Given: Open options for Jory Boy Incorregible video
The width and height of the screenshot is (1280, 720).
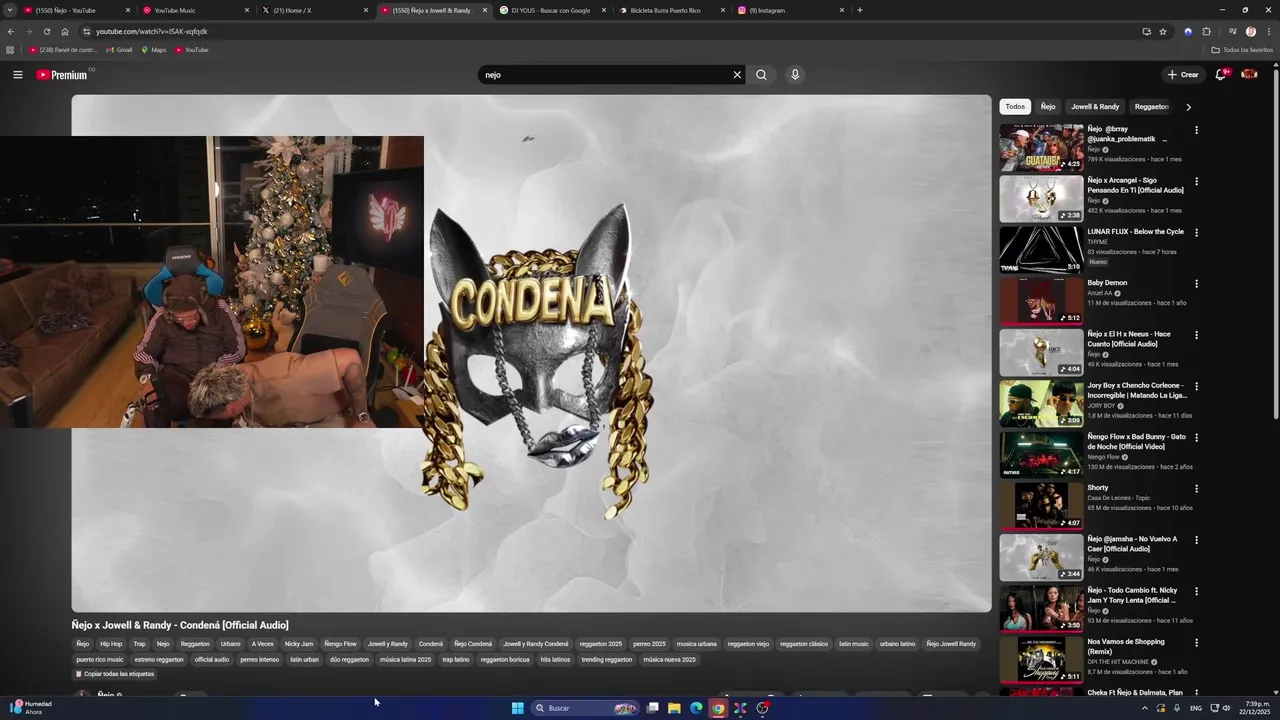Looking at the screenshot, I should [1196, 386].
